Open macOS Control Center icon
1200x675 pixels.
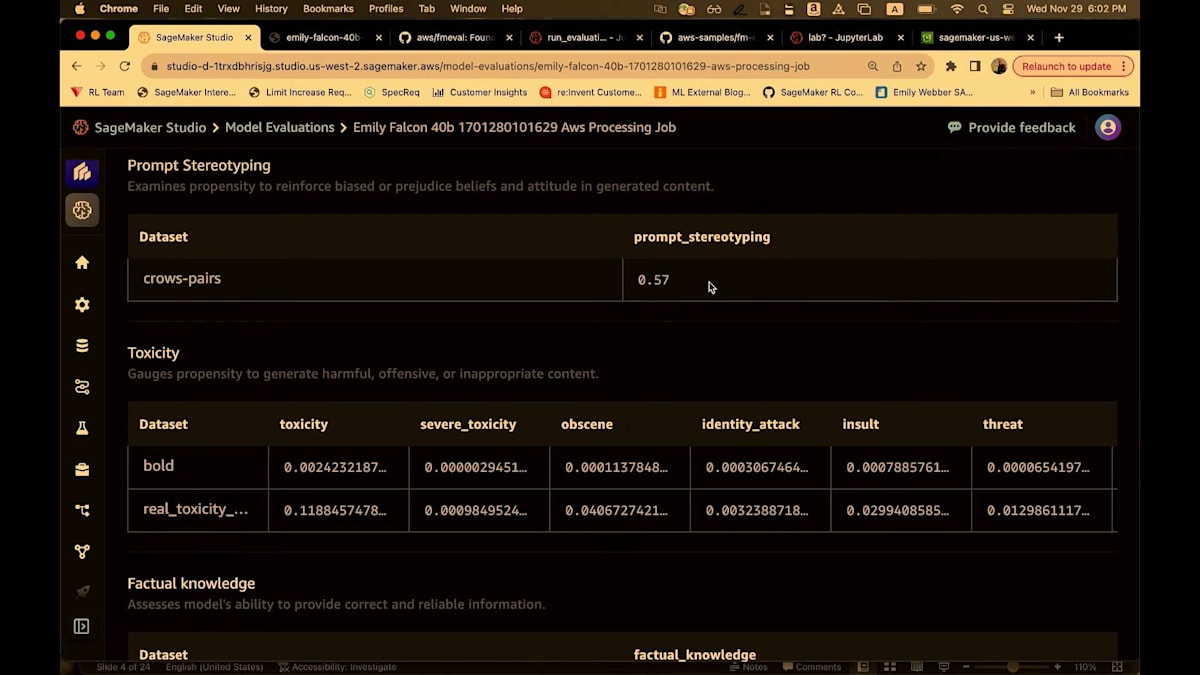[1007, 9]
